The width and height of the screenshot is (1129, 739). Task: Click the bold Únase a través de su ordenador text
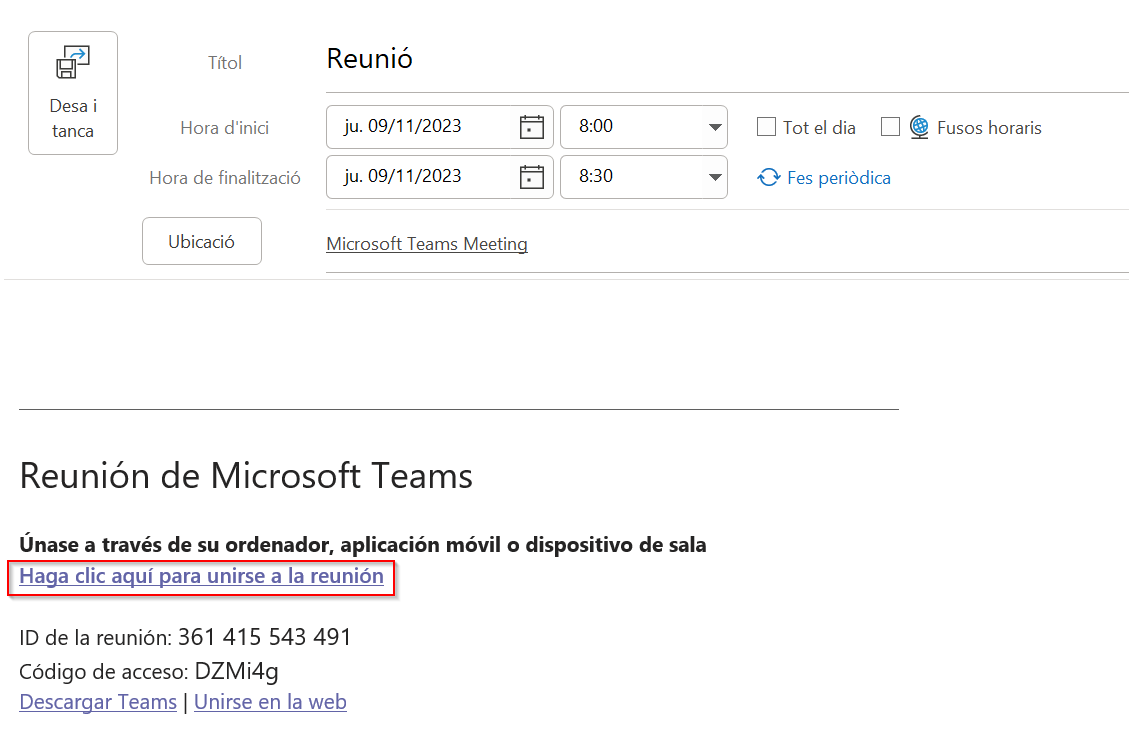363,545
